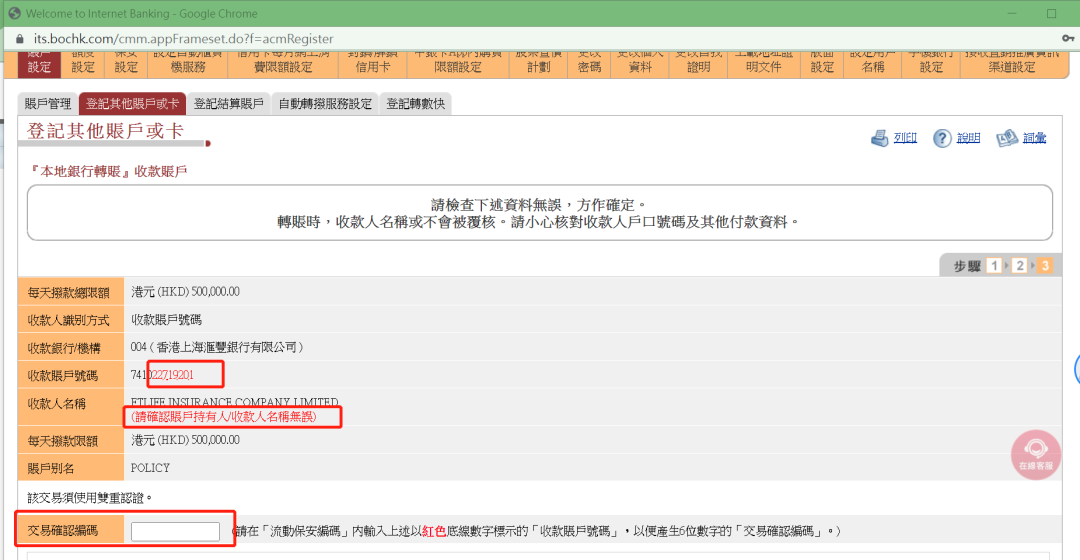Click the printer icon beside 列印
Screen dimensions: 1080x560
tap(880, 138)
